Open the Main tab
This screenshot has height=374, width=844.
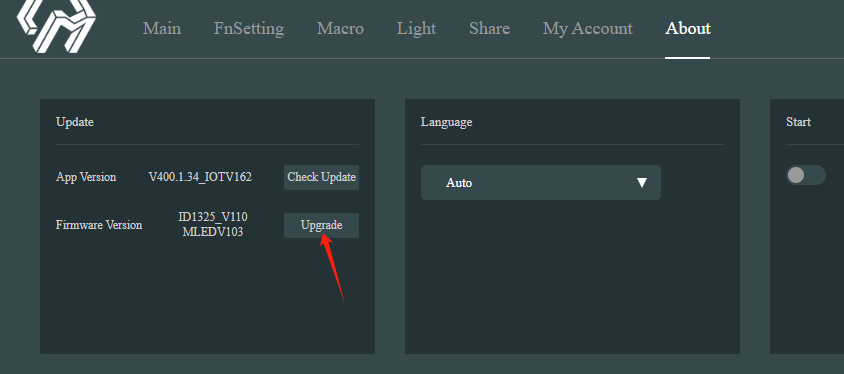(162, 29)
